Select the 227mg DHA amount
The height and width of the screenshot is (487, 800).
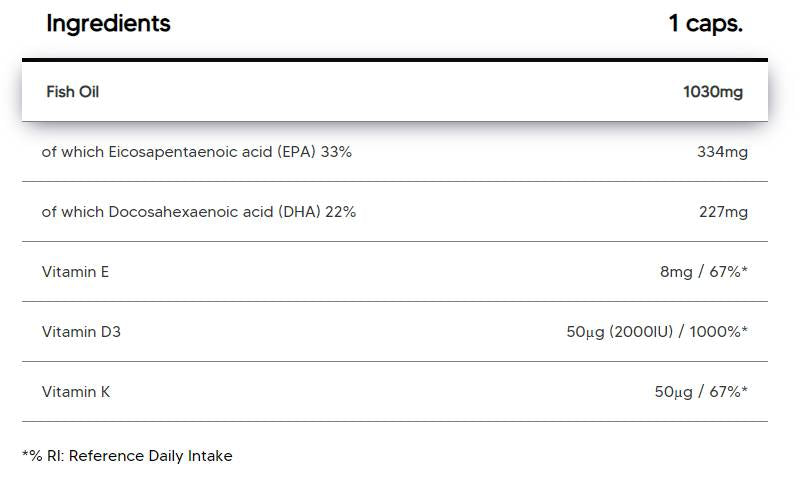pos(722,212)
